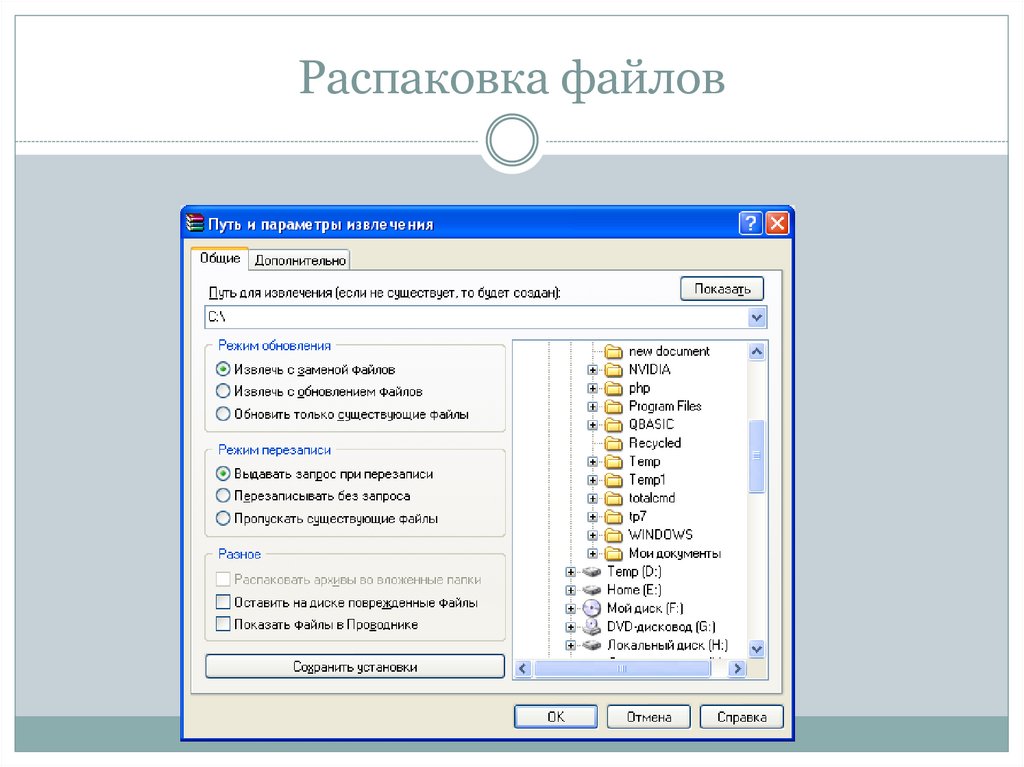Image resolution: width=1024 pixels, height=767 pixels.
Task: Expand the QBASIC folder node
Action: 592,425
